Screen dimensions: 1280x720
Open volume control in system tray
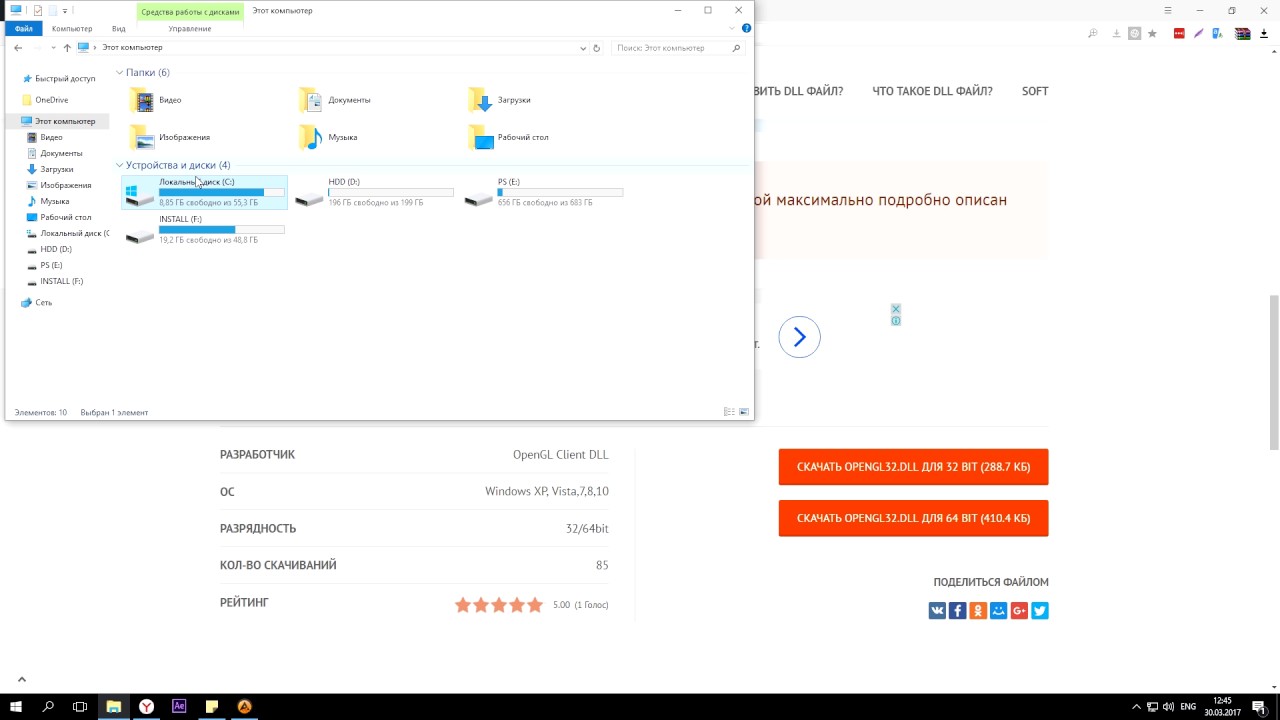[x=1168, y=707]
